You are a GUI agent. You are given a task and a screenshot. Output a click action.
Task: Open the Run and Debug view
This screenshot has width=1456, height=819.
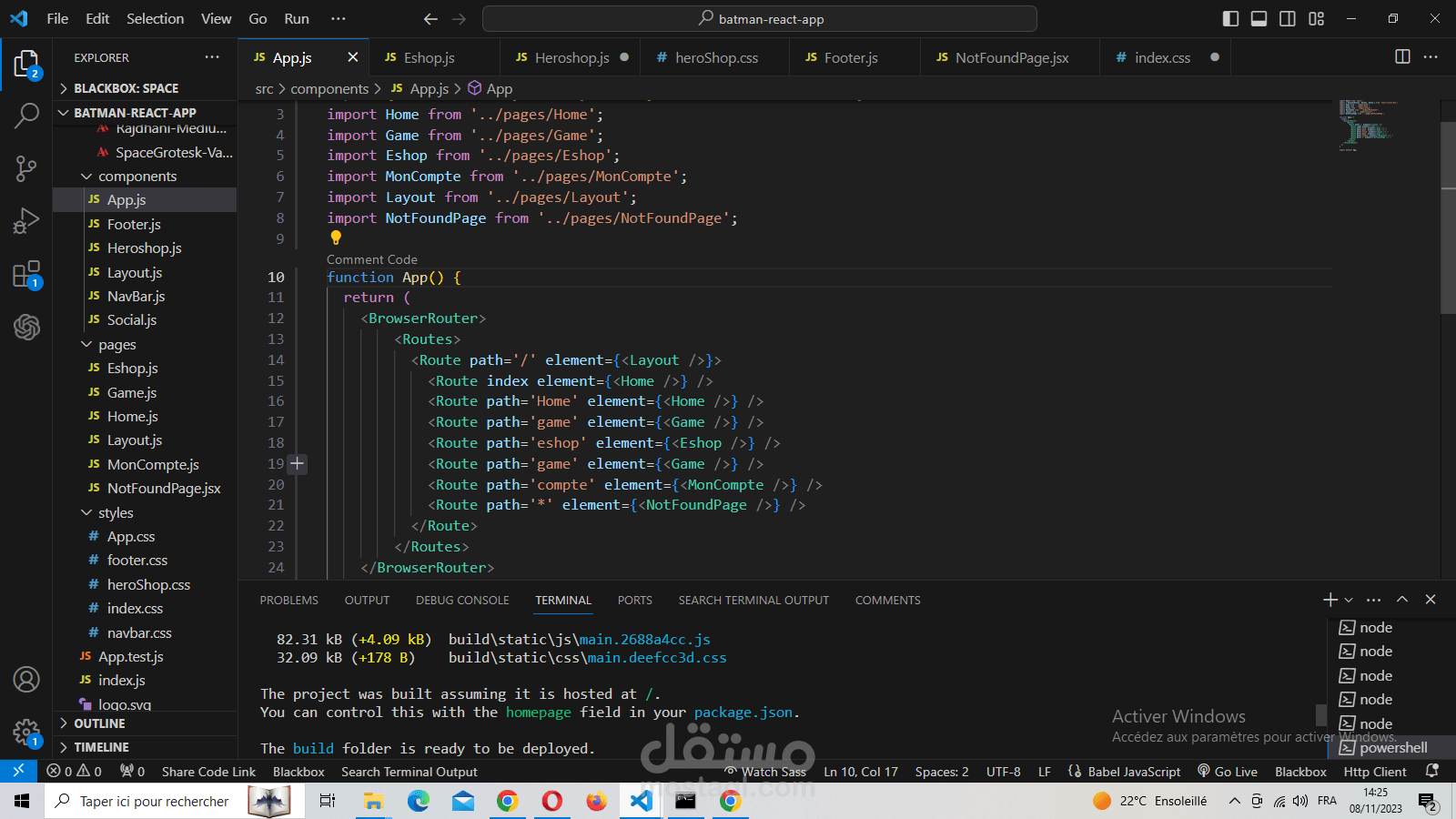pos(26,220)
